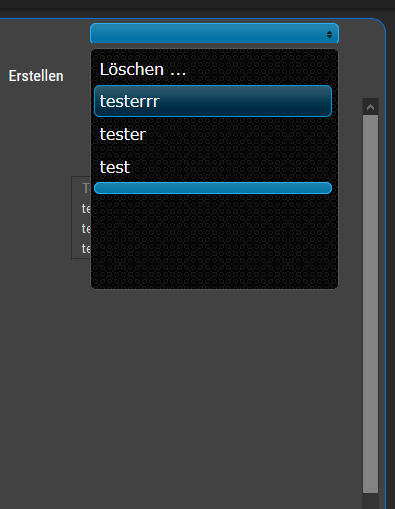The height and width of the screenshot is (509, 395).
Task: Click the dark scrollbar track below the thumb
Action: (x=370, y=501)
